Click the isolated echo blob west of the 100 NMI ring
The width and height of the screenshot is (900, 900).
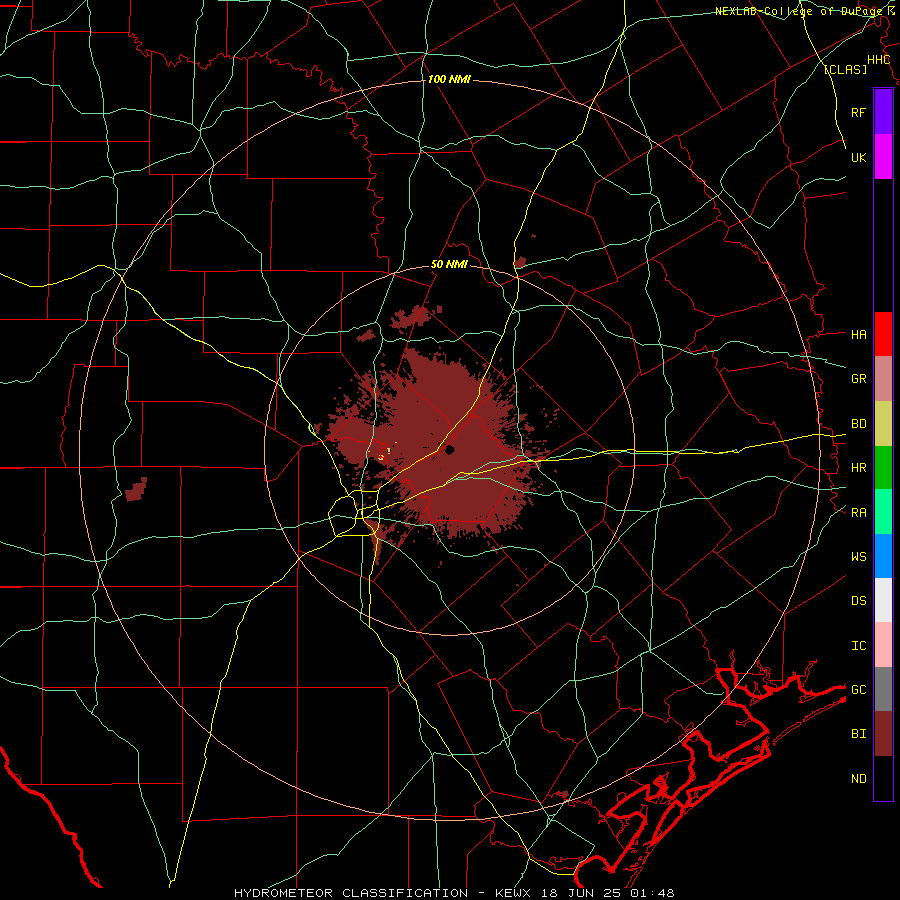coord(136,490)
